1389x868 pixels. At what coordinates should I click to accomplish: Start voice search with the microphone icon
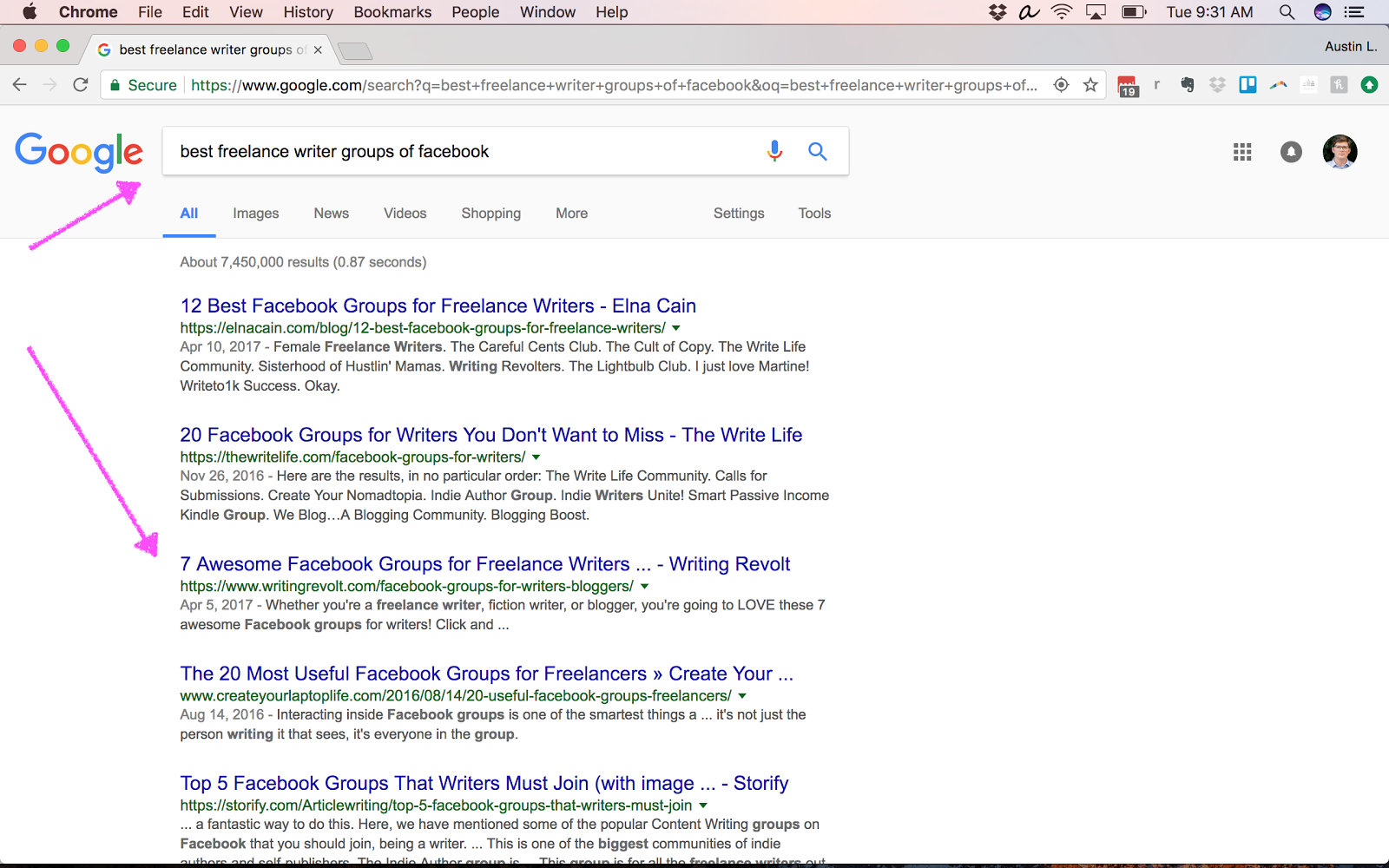774,151
